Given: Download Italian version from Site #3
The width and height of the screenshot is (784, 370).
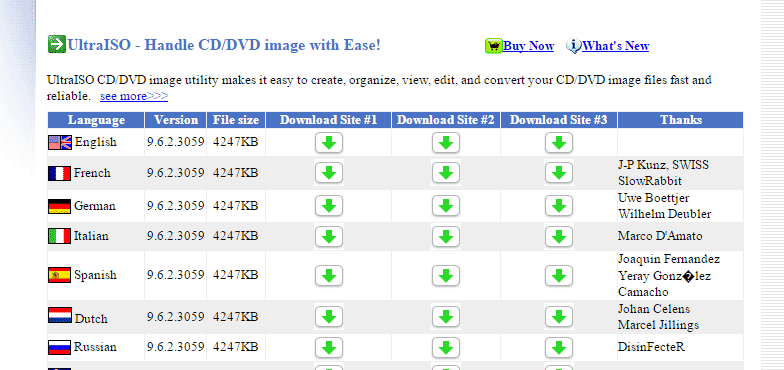Looking at the screenshot, I should tap(558, 236).
